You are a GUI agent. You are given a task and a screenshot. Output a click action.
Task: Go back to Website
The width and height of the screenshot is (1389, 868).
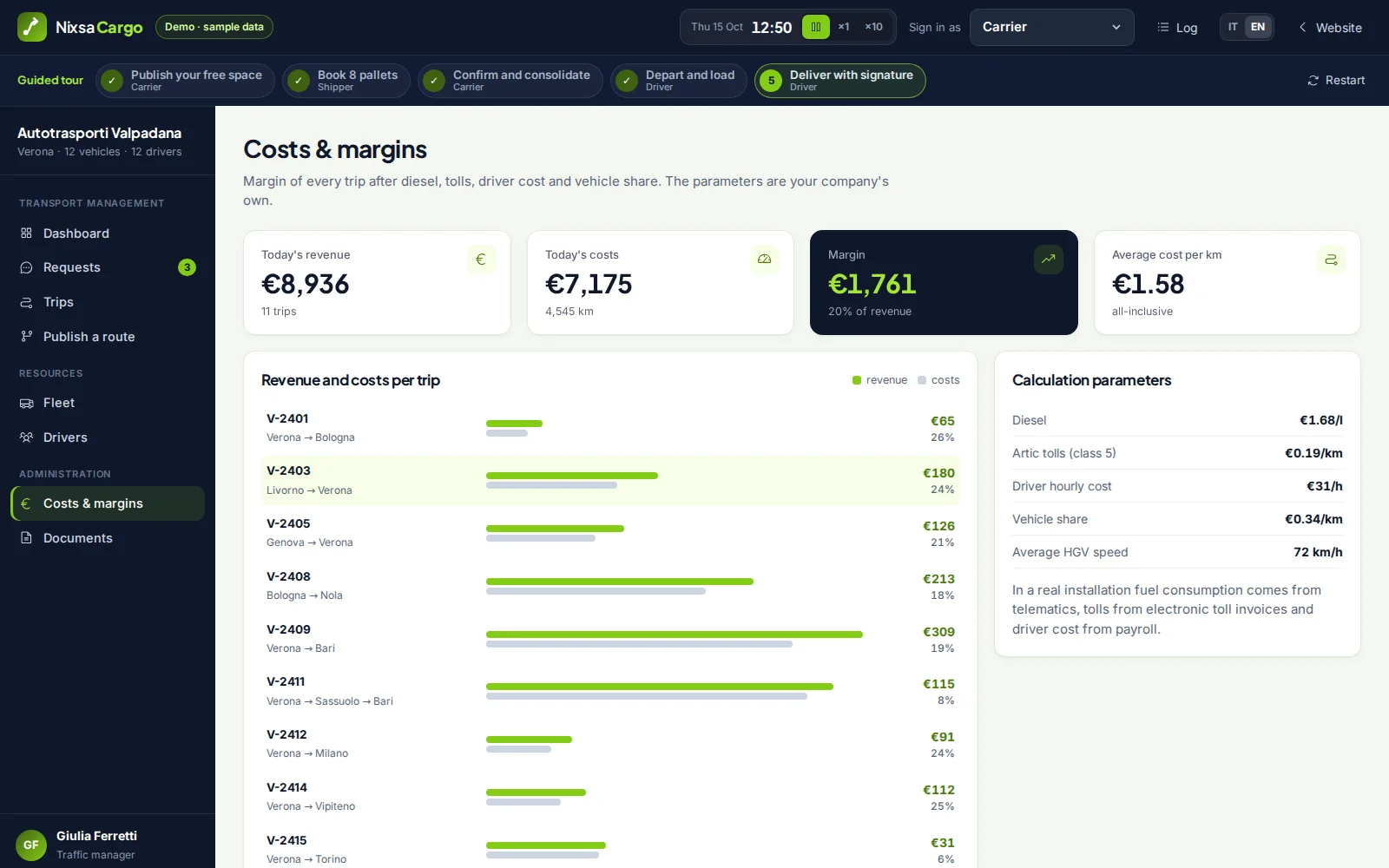click(x=1330, y=28)
